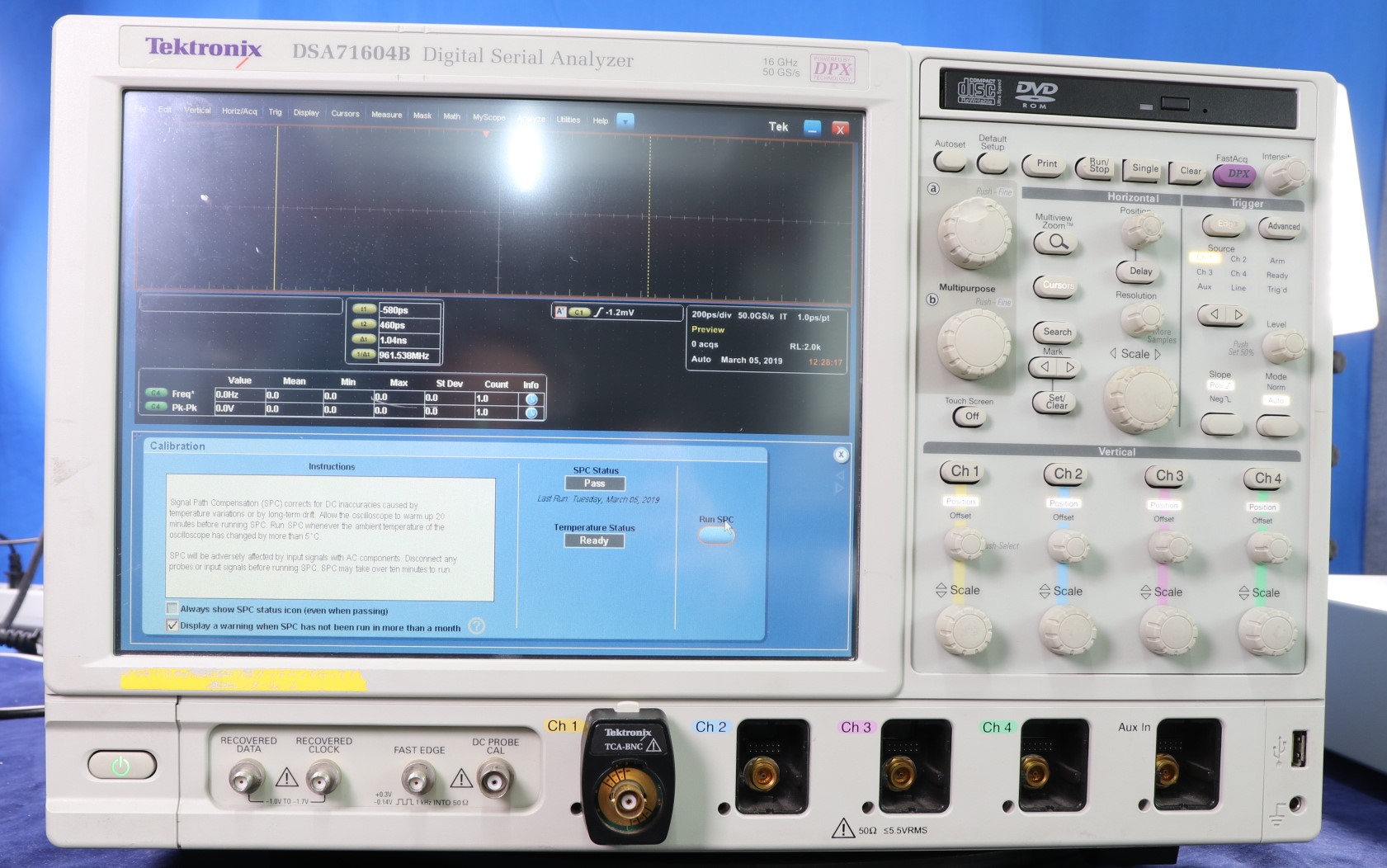
Task: Open the Measure menu
Action: click(386, 115)
